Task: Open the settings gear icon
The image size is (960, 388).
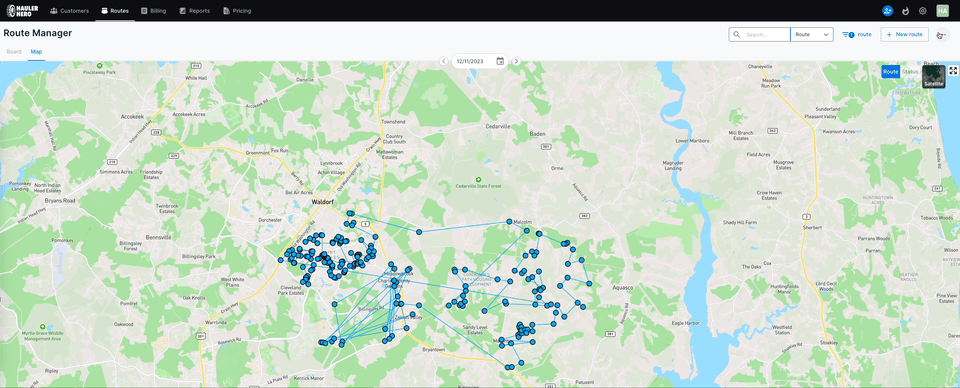Action: click(923, 10)
